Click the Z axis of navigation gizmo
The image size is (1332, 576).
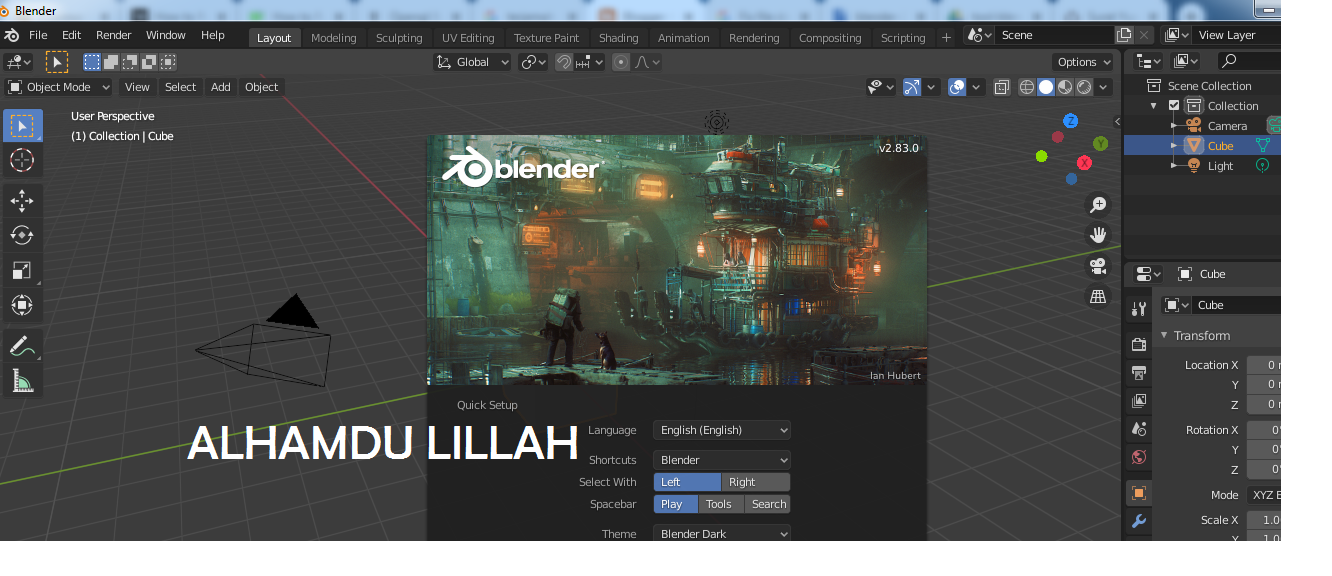pyautogui.click(x=1070, y=121)
